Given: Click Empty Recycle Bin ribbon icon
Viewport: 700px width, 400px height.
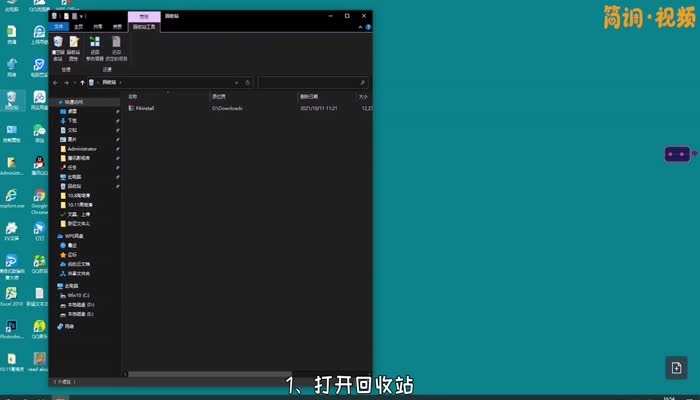Looking at the screenshot, I should point(58,47).
